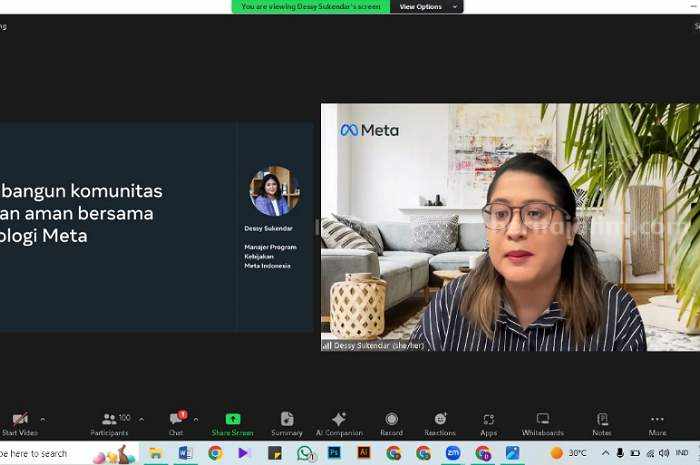Open File Explorer from the taskbar
This screenshot has height=465, width=700.
pyautogui.click(x=155, y=453)
